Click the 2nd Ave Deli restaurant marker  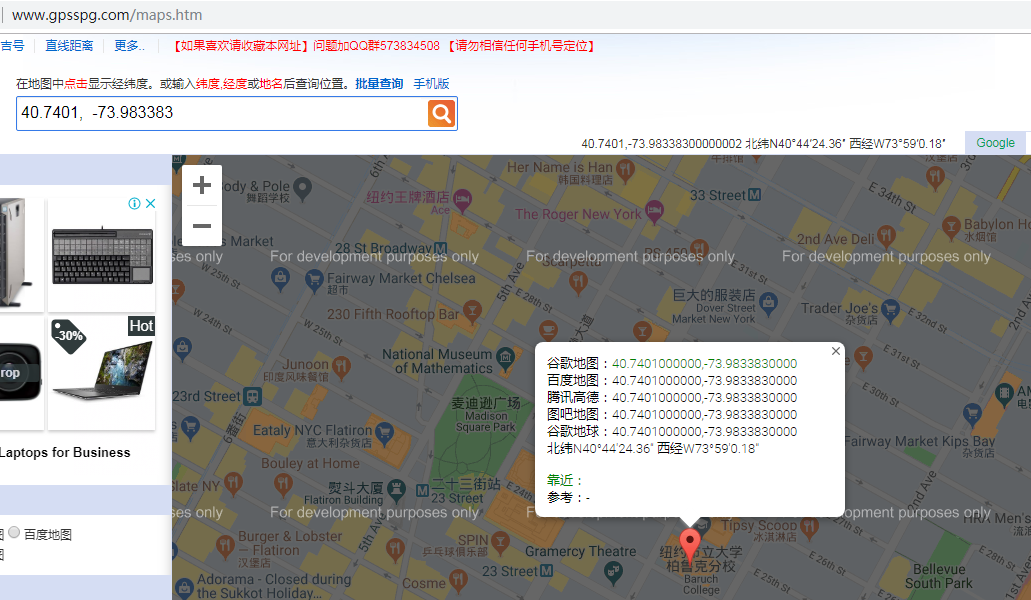coord(886,235)
